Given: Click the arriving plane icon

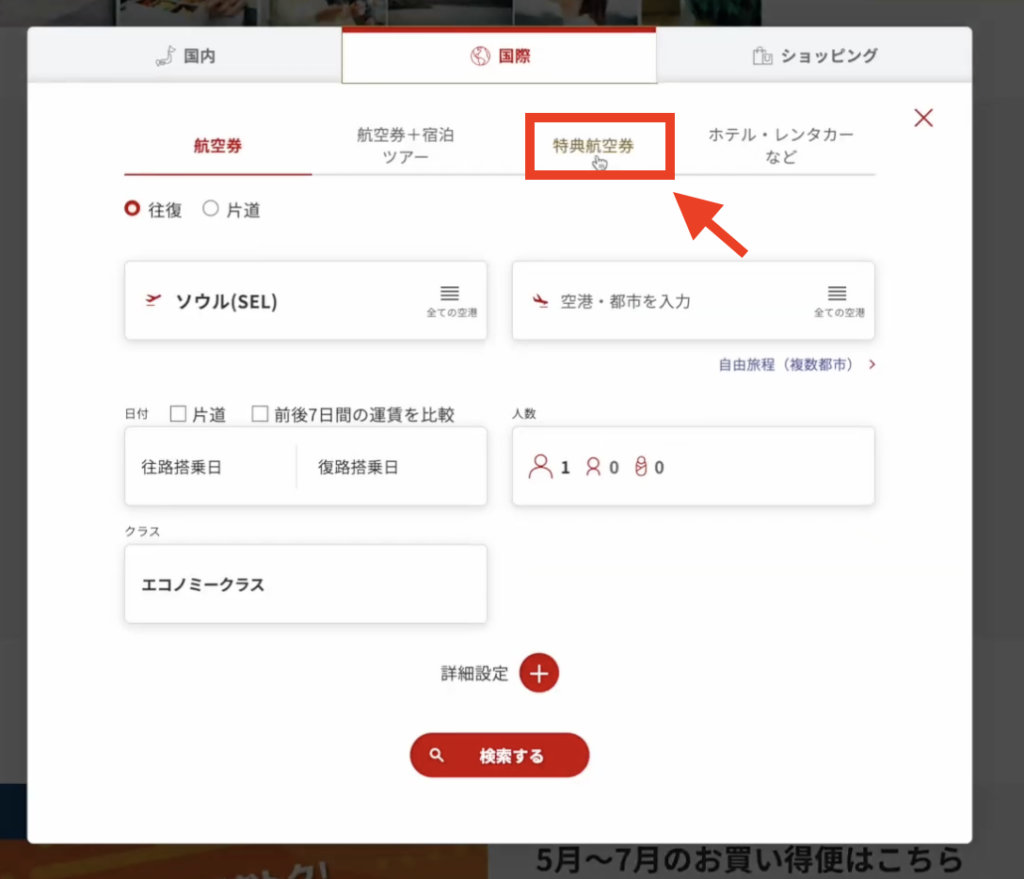Looking at the screenshot, I should pyautogui.click(x=540, y=300).
